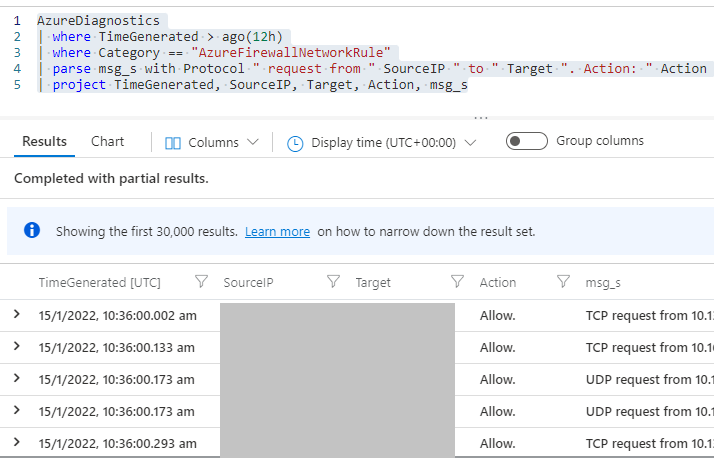714x458 pixels.
Task: Select the Results tab
Action: point(44,141)
